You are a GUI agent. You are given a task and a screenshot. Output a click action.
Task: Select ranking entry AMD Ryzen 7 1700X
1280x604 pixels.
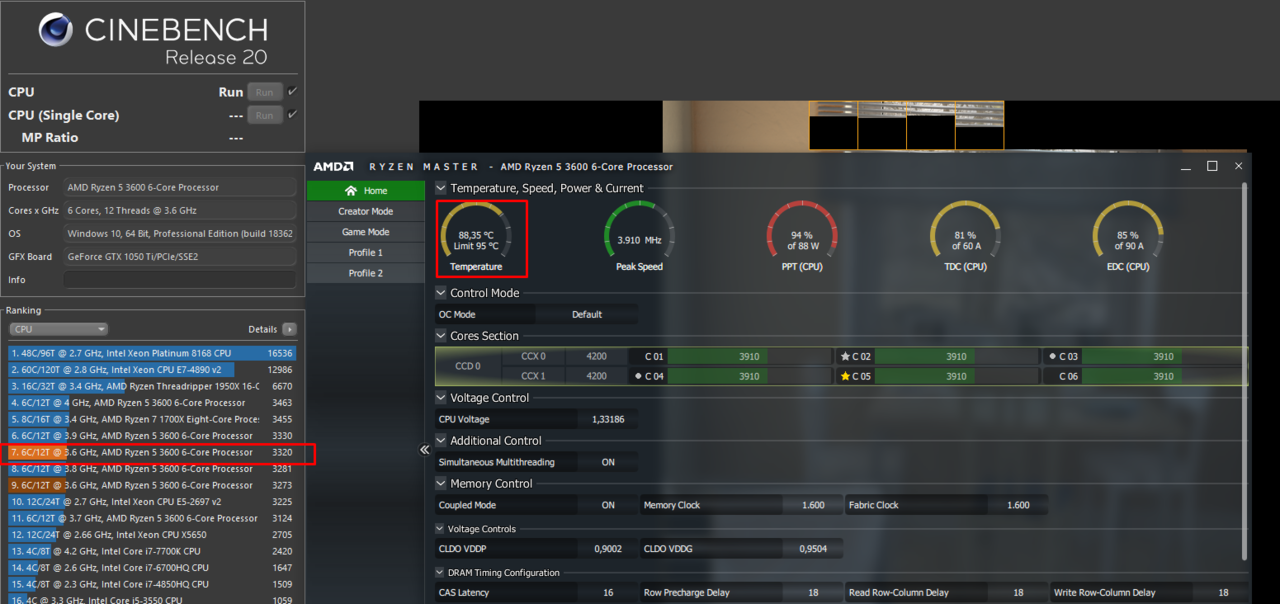(151, 419)
